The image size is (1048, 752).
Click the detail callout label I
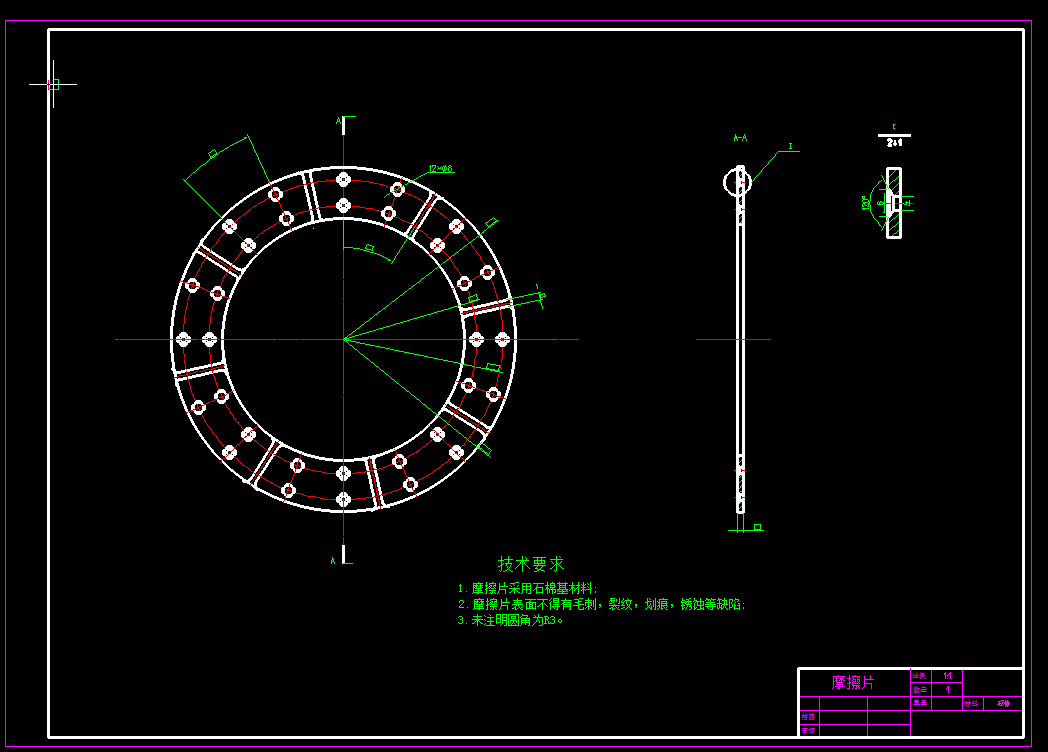[790, 146]
